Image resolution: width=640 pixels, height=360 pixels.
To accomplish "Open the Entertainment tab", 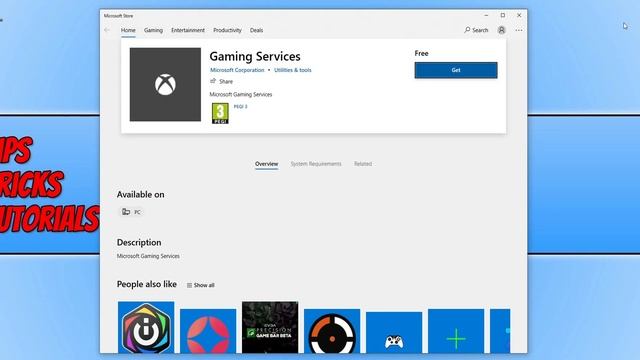I will [x=188, y=30].
